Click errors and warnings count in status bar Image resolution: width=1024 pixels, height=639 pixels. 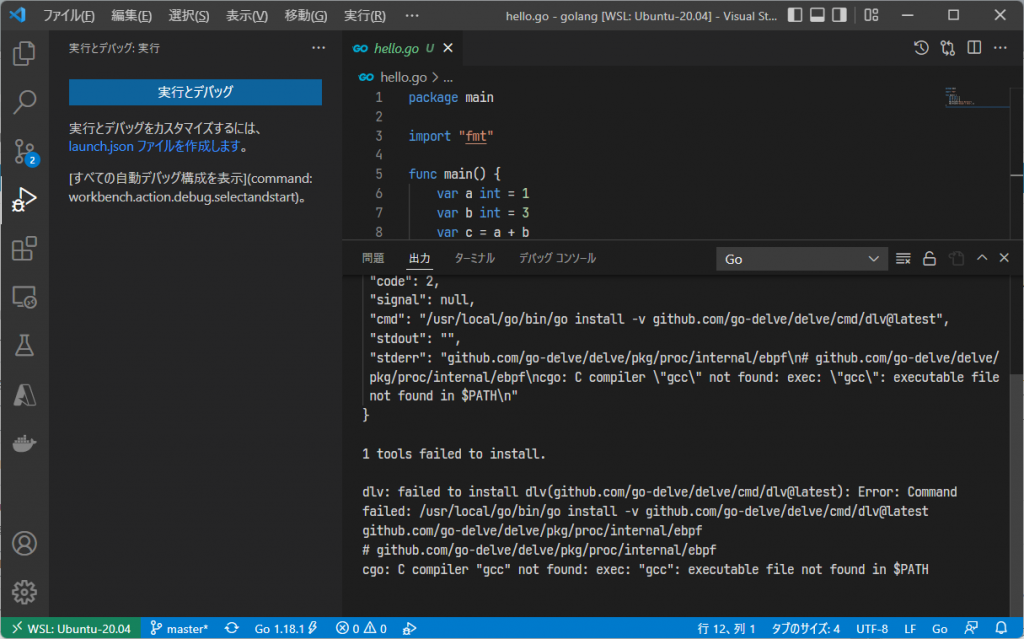pyautogui.click(x=361, y=629)
